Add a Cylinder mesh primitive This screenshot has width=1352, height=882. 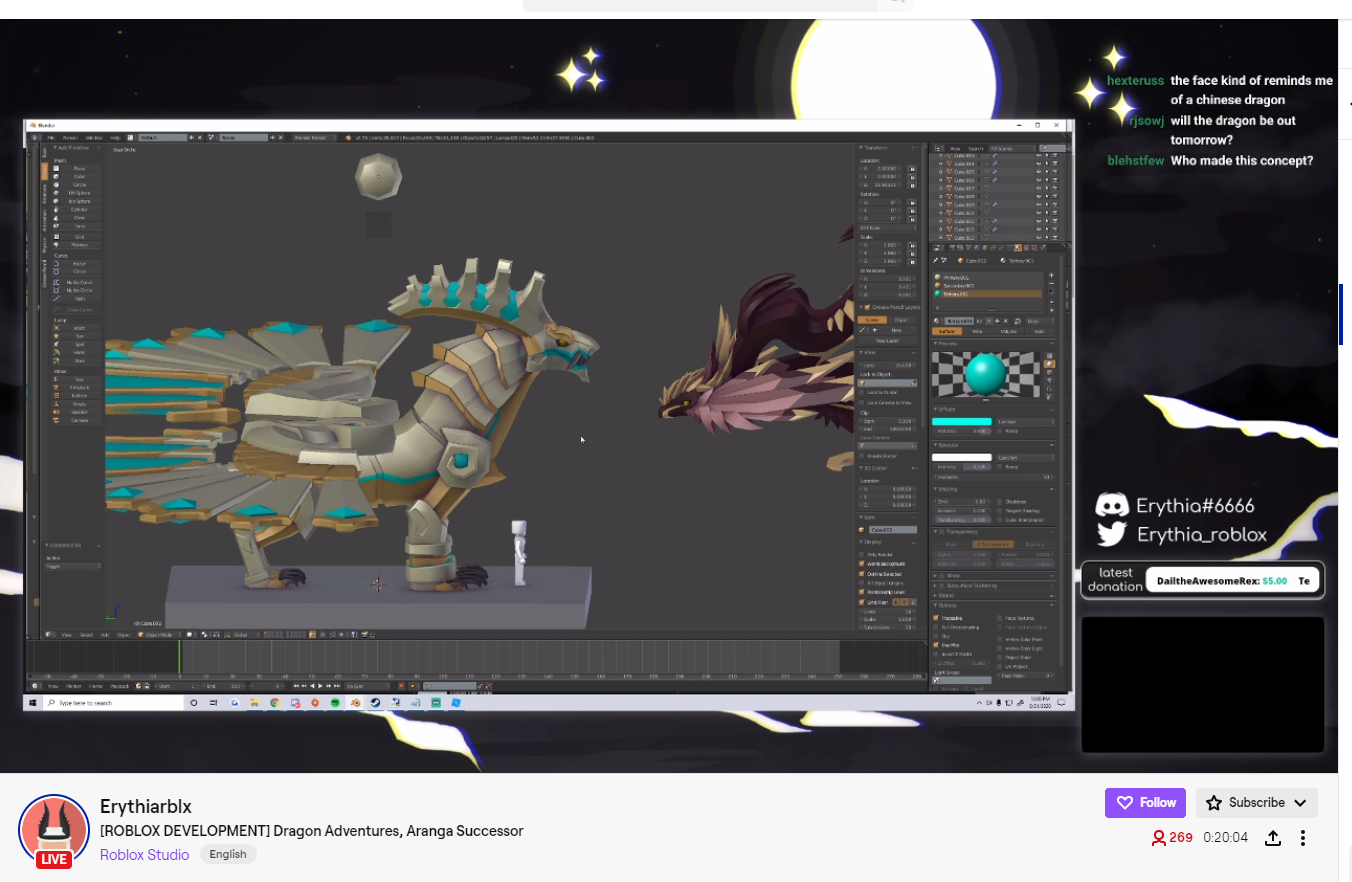click(77, 209)
